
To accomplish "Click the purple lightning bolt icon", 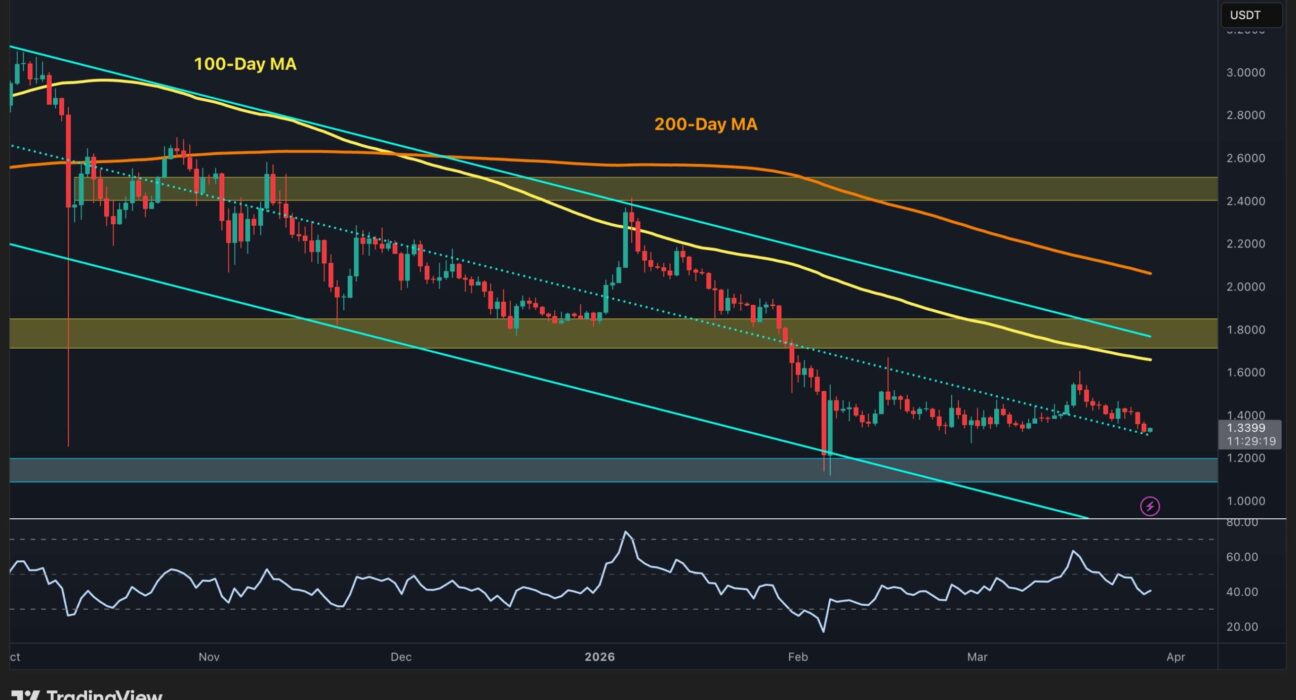I will coord(1150,506).
